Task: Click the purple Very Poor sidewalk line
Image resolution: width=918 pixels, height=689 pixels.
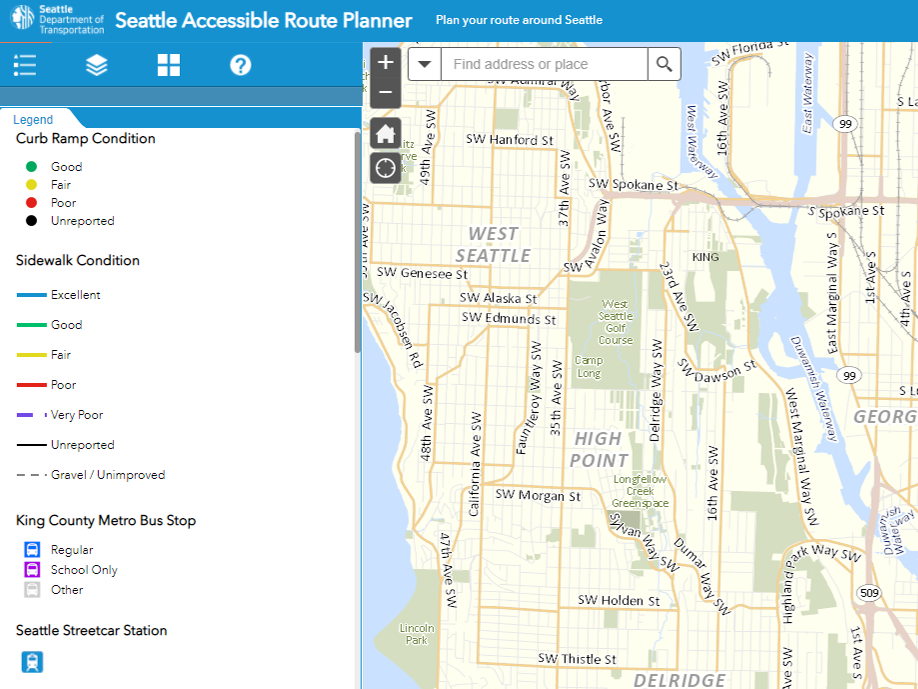Action: (x=32, y=415)
